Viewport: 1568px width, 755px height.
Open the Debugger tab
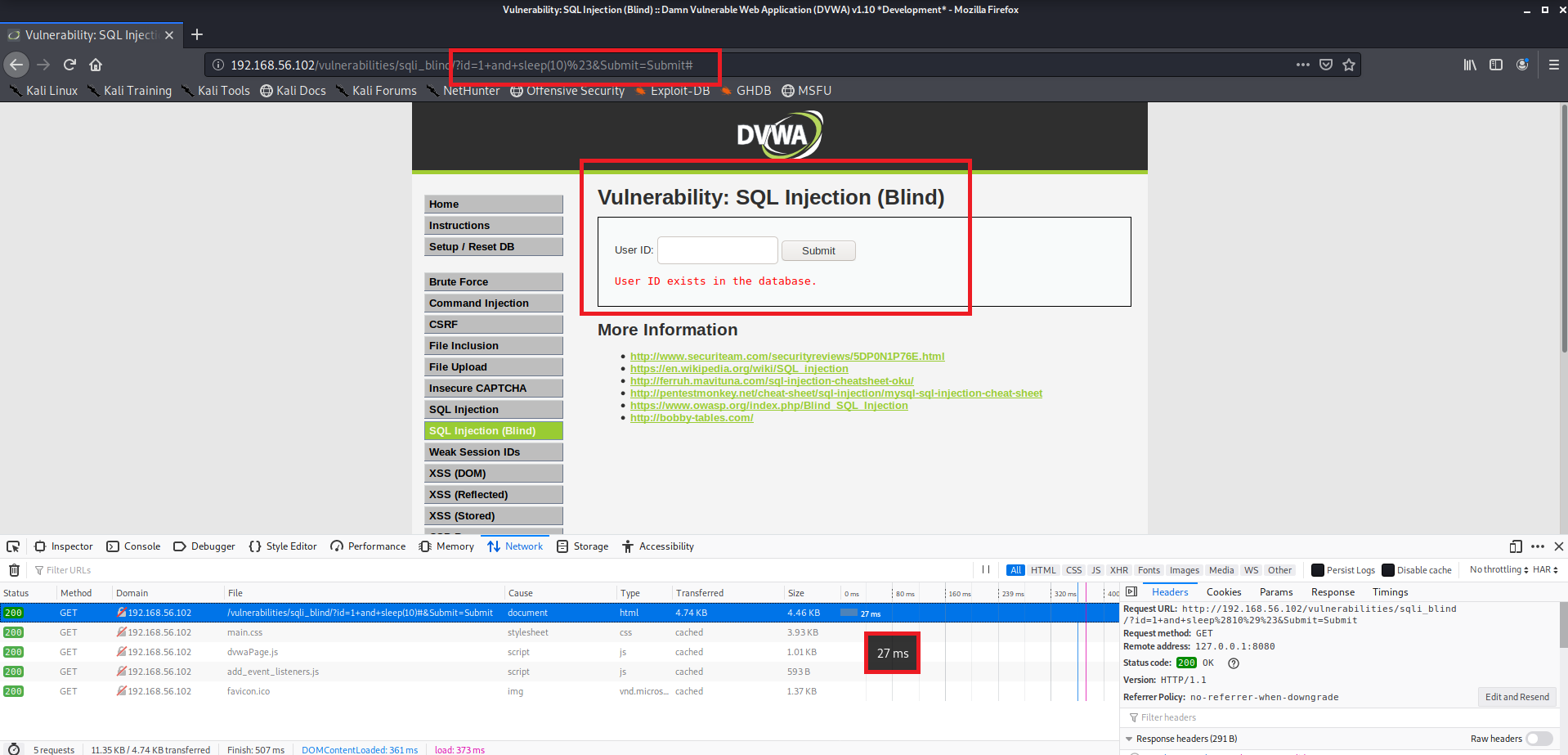pyautogui.click(x=204, y=546)
